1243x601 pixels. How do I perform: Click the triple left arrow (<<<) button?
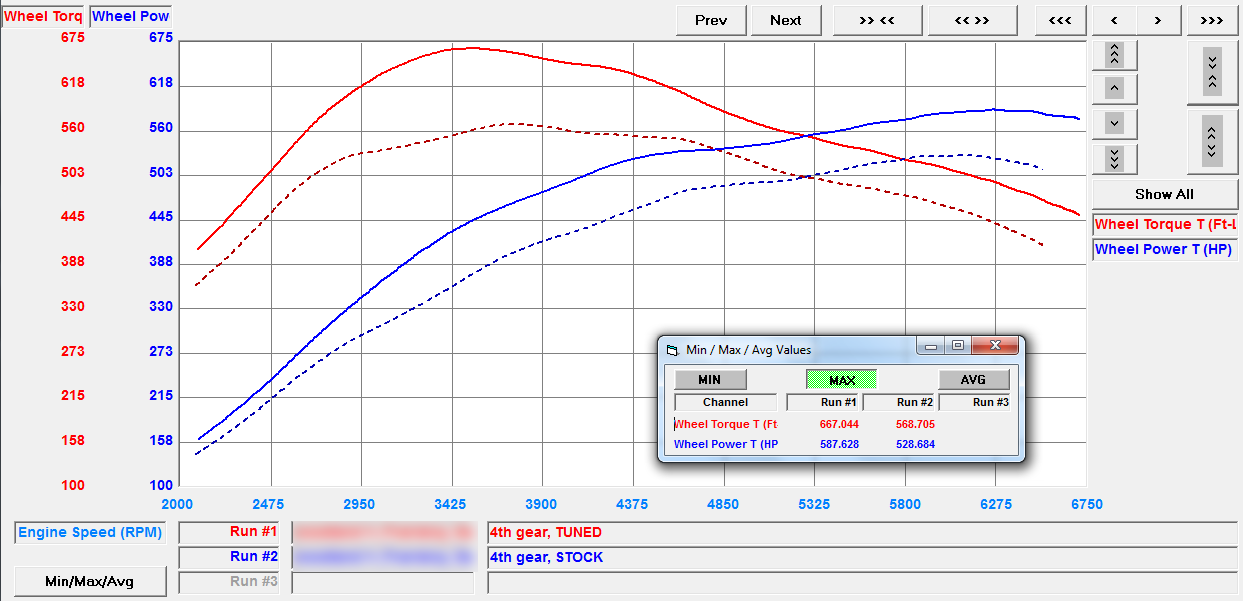tap(1060, 20)
